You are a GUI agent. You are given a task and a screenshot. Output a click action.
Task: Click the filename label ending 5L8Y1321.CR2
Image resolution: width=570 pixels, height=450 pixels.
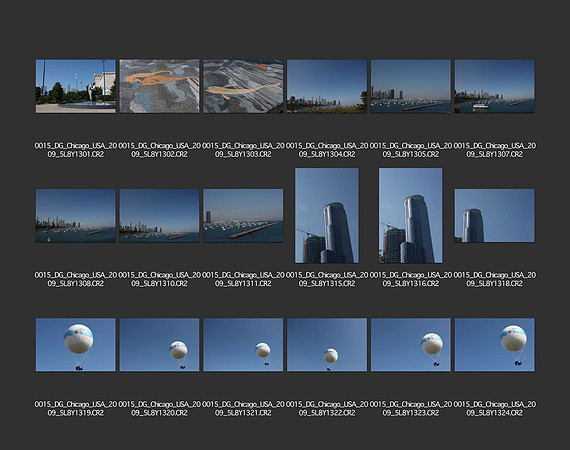(x=243, y=409)
